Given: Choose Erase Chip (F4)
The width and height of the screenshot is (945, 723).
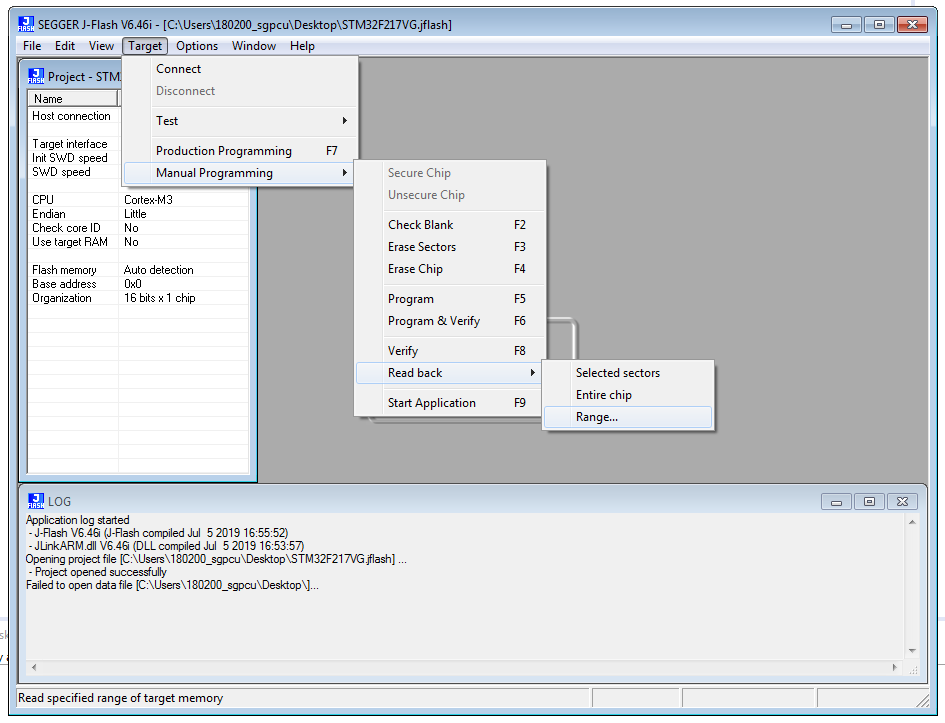Looking at the screenshot, I should pos(450,269).
